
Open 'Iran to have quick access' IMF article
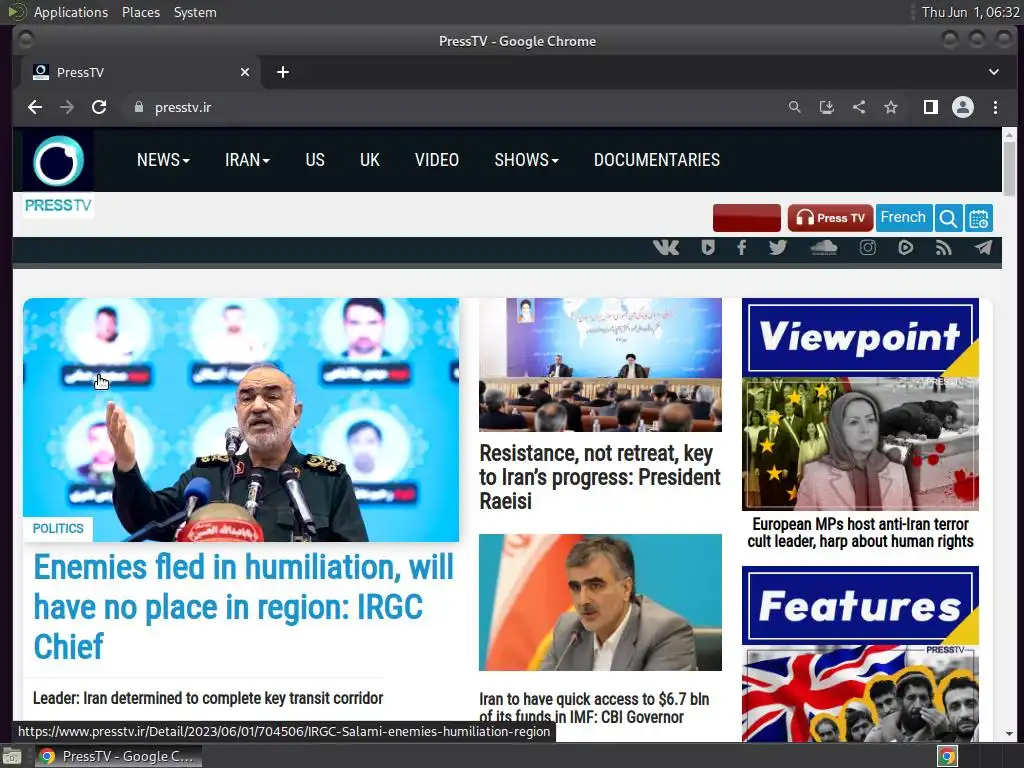click(x=594, y=708)
